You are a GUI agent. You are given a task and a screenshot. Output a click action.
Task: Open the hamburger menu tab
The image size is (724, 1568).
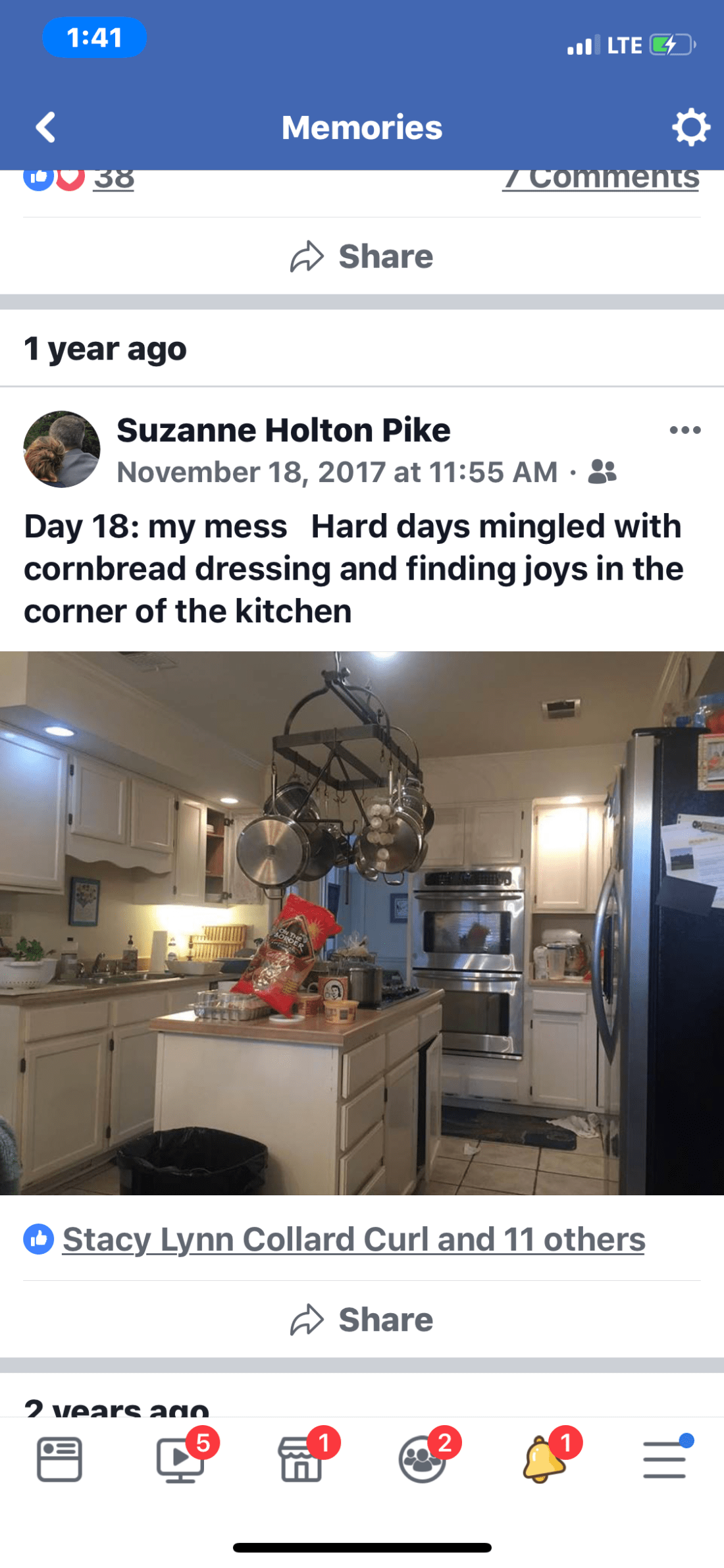coord(665,1459)
